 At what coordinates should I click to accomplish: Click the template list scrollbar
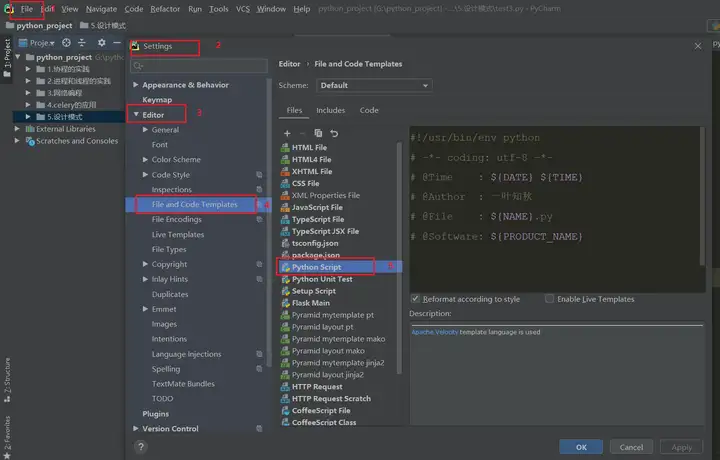tap(399, 257)
